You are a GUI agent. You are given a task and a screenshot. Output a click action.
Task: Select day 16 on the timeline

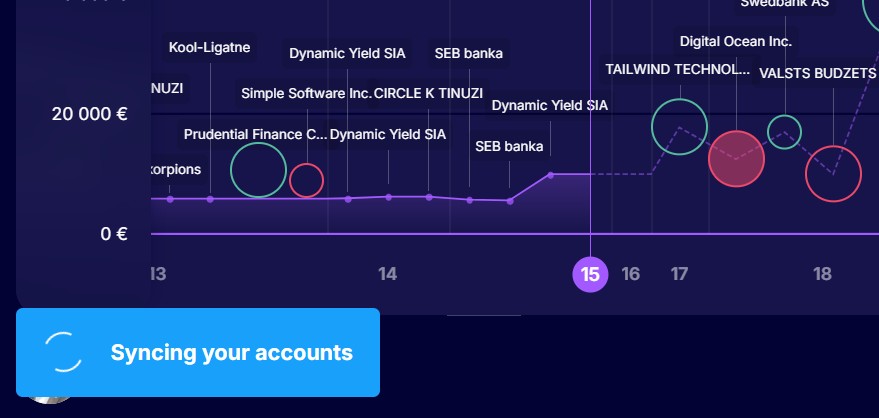(631, 274)
